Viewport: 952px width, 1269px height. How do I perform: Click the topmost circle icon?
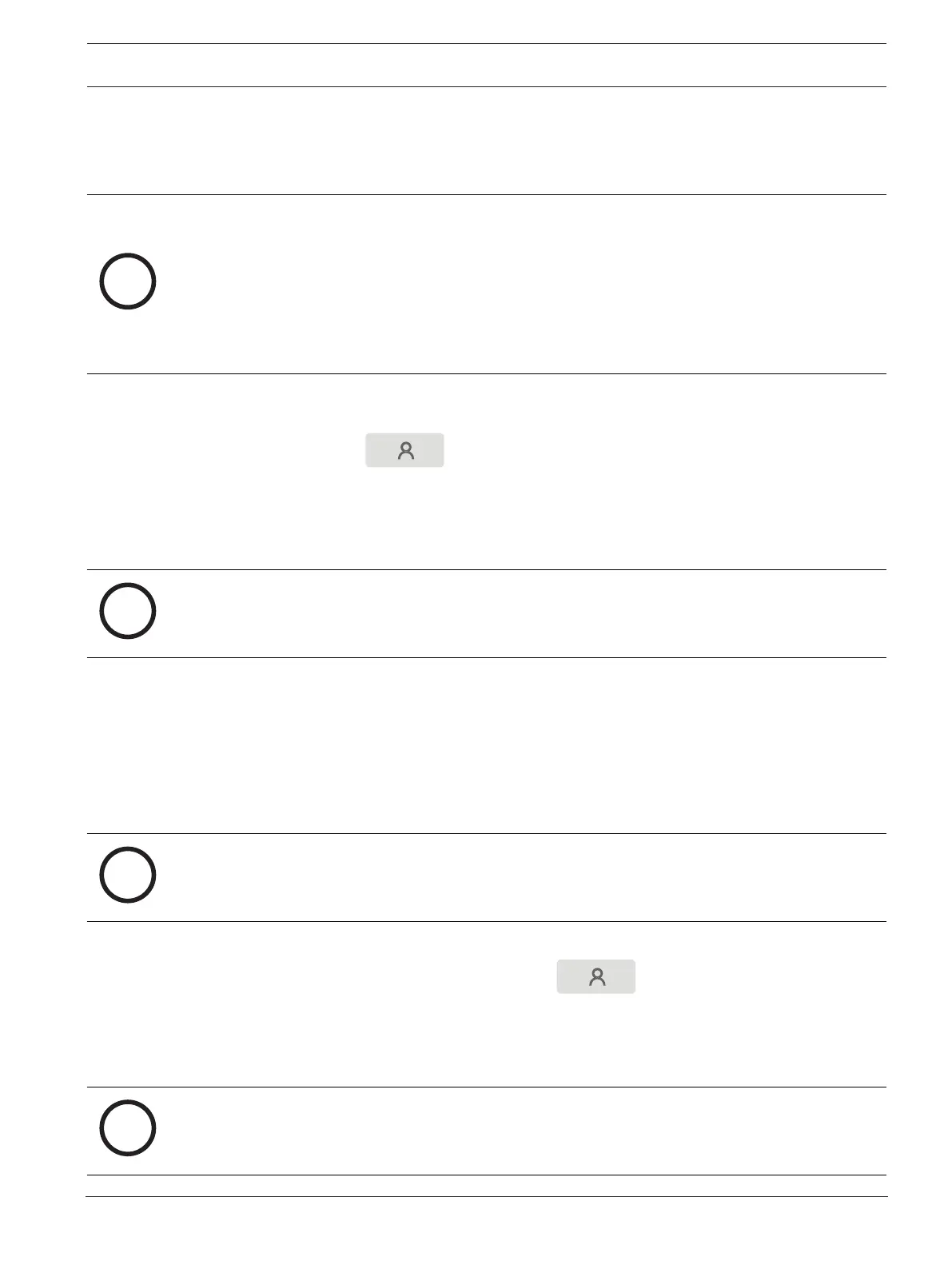pyautogui.click(x=127, y=281)
